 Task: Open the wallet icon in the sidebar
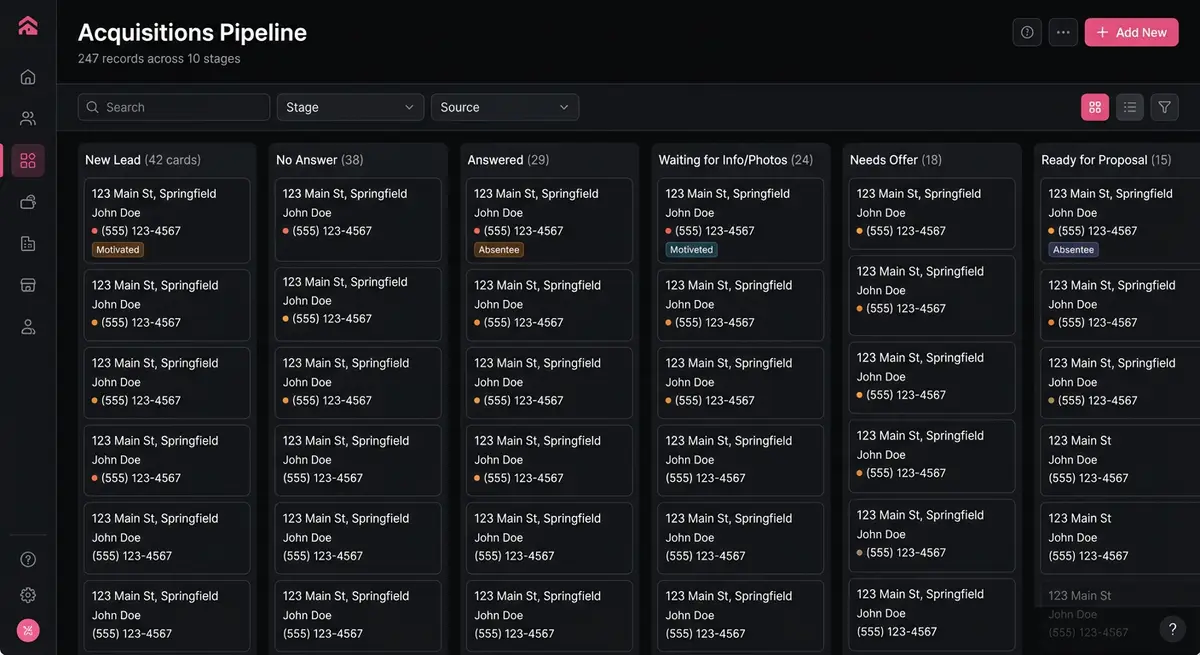tap(28, 202)
